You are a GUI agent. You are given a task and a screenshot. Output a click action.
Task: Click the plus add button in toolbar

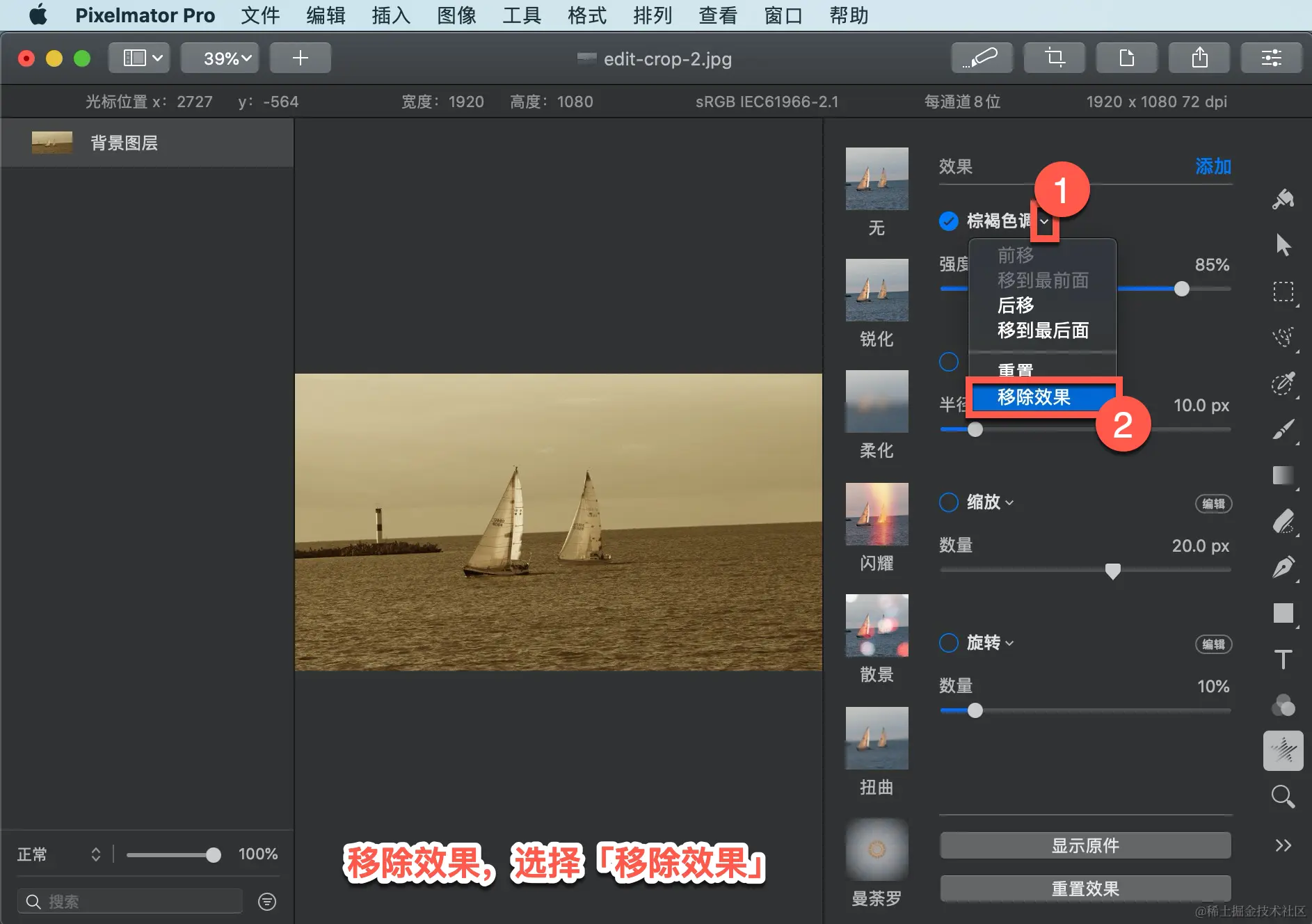[300, 58]
